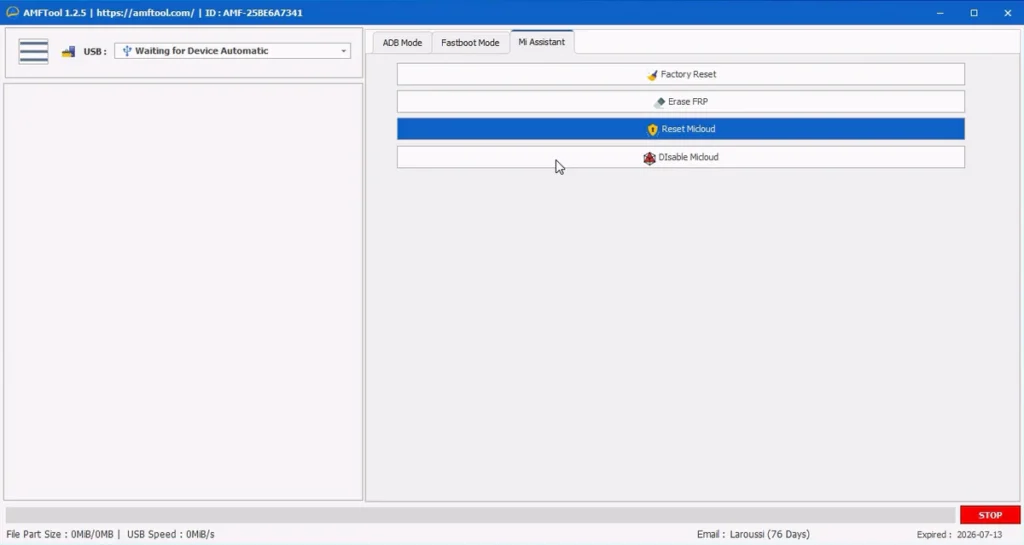Click the USB Speed status indicator
Image resolution: width=1024 pixels, height=545 pixels.
[x=170, y=535]
